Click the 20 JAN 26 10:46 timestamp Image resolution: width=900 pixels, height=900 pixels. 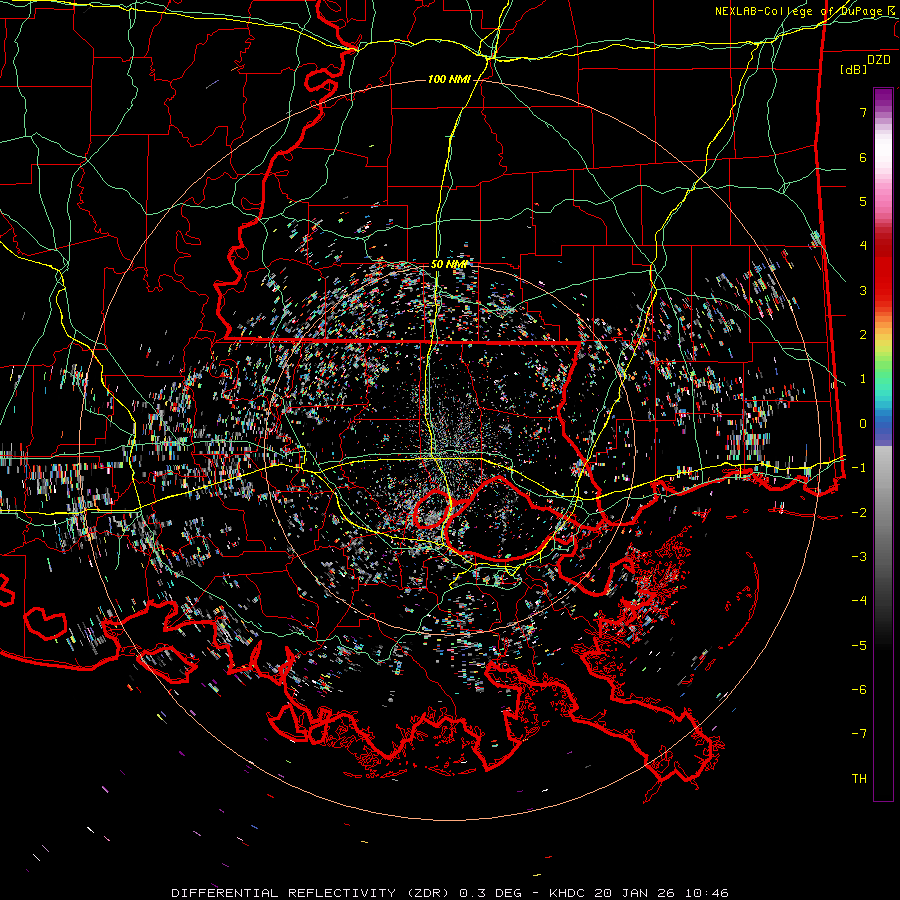pos(662,893)
